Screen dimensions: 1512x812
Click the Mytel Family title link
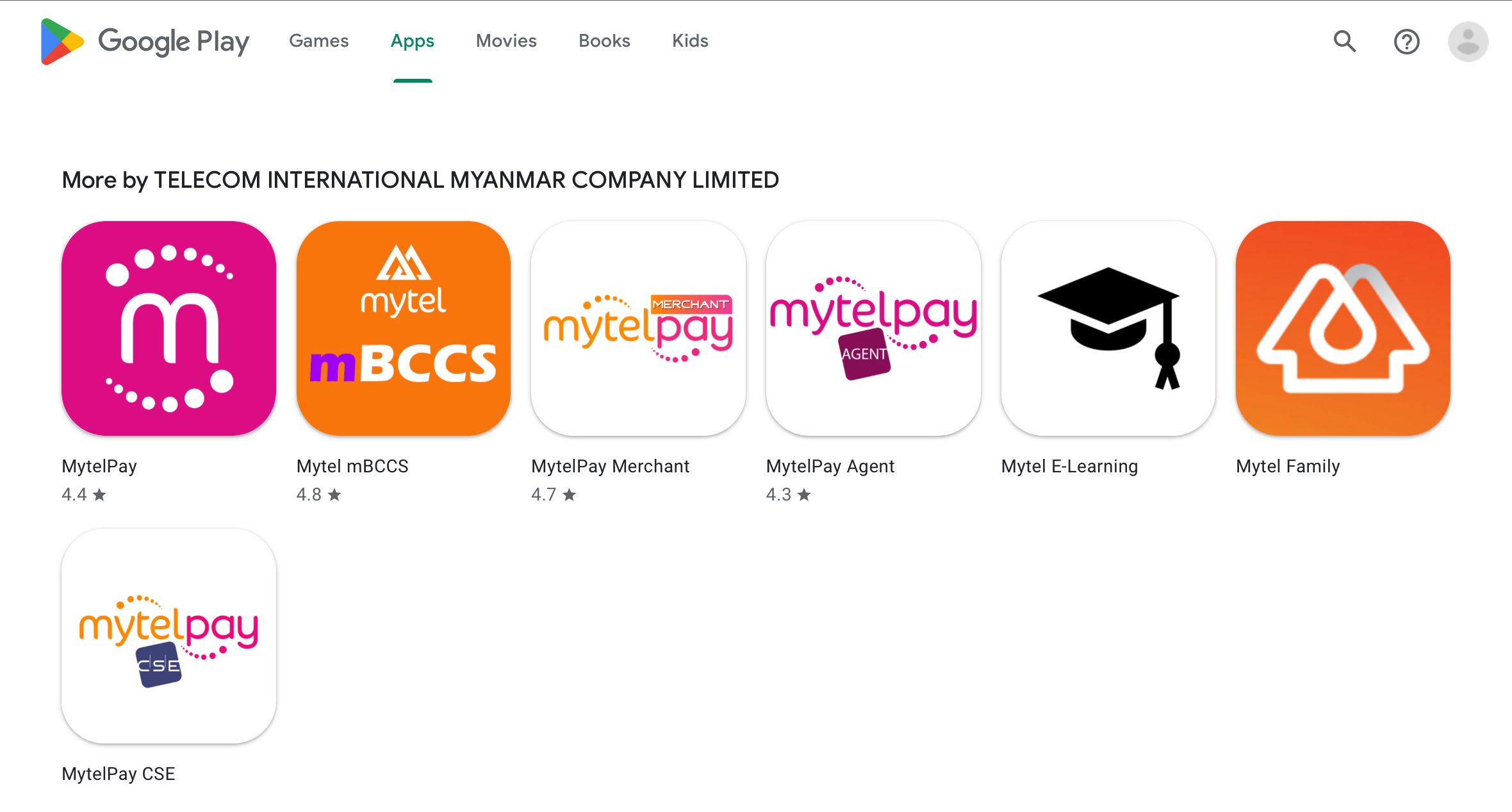[1288, 466]
